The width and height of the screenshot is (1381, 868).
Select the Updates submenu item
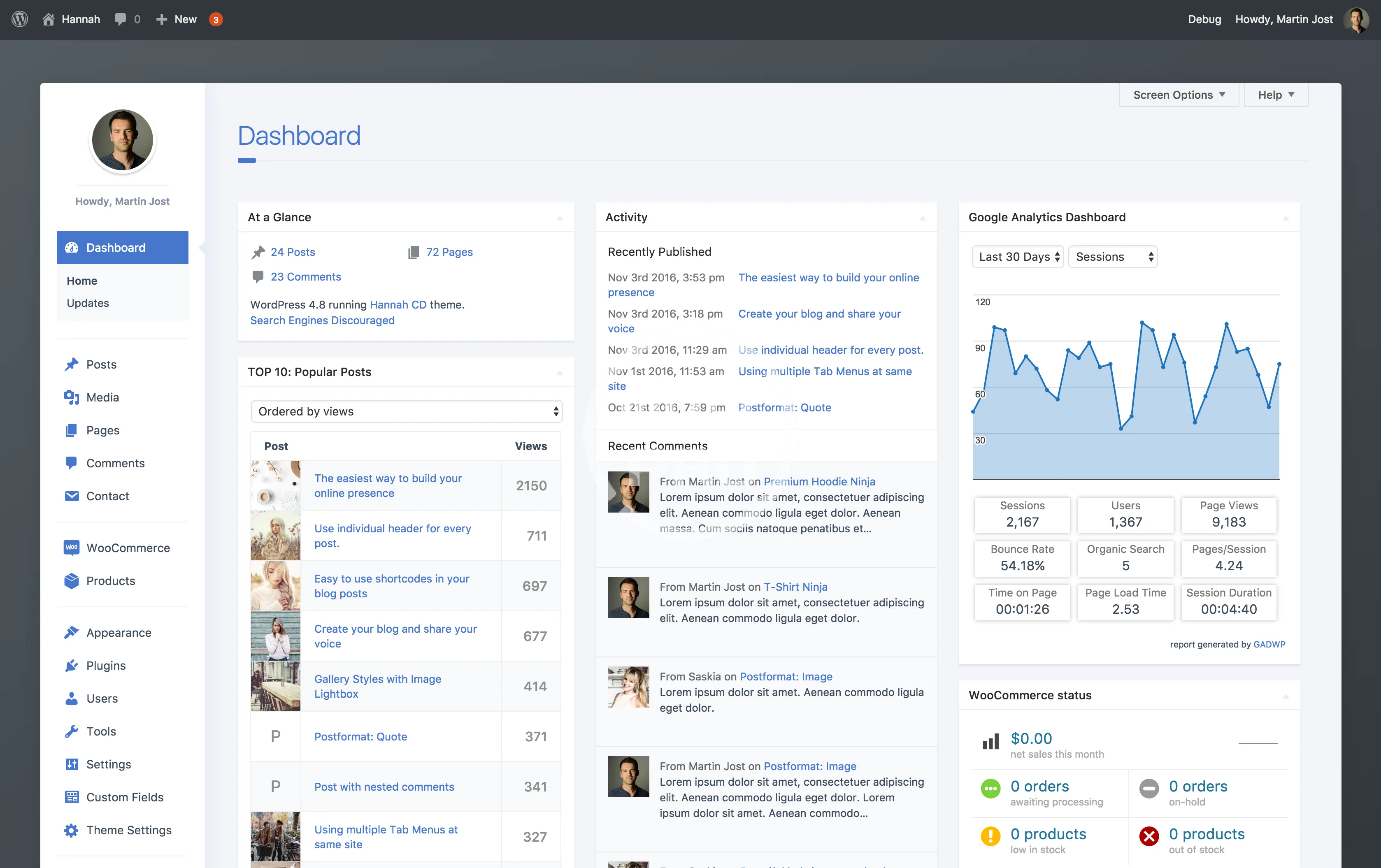pyautogui.click(x=88, y=303)
